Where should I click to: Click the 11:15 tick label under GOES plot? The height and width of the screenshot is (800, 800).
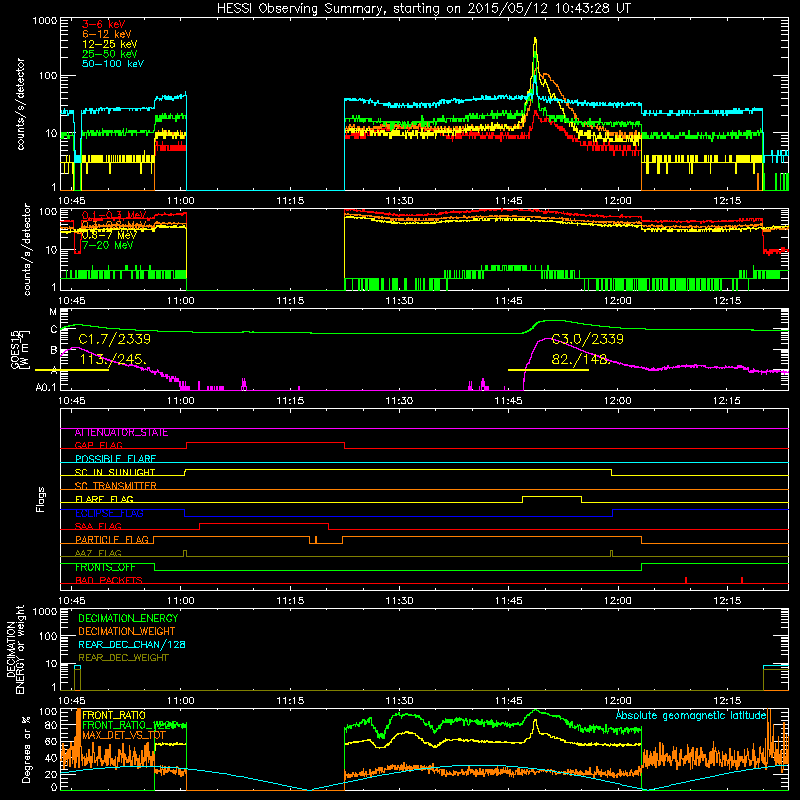point(290,401)
